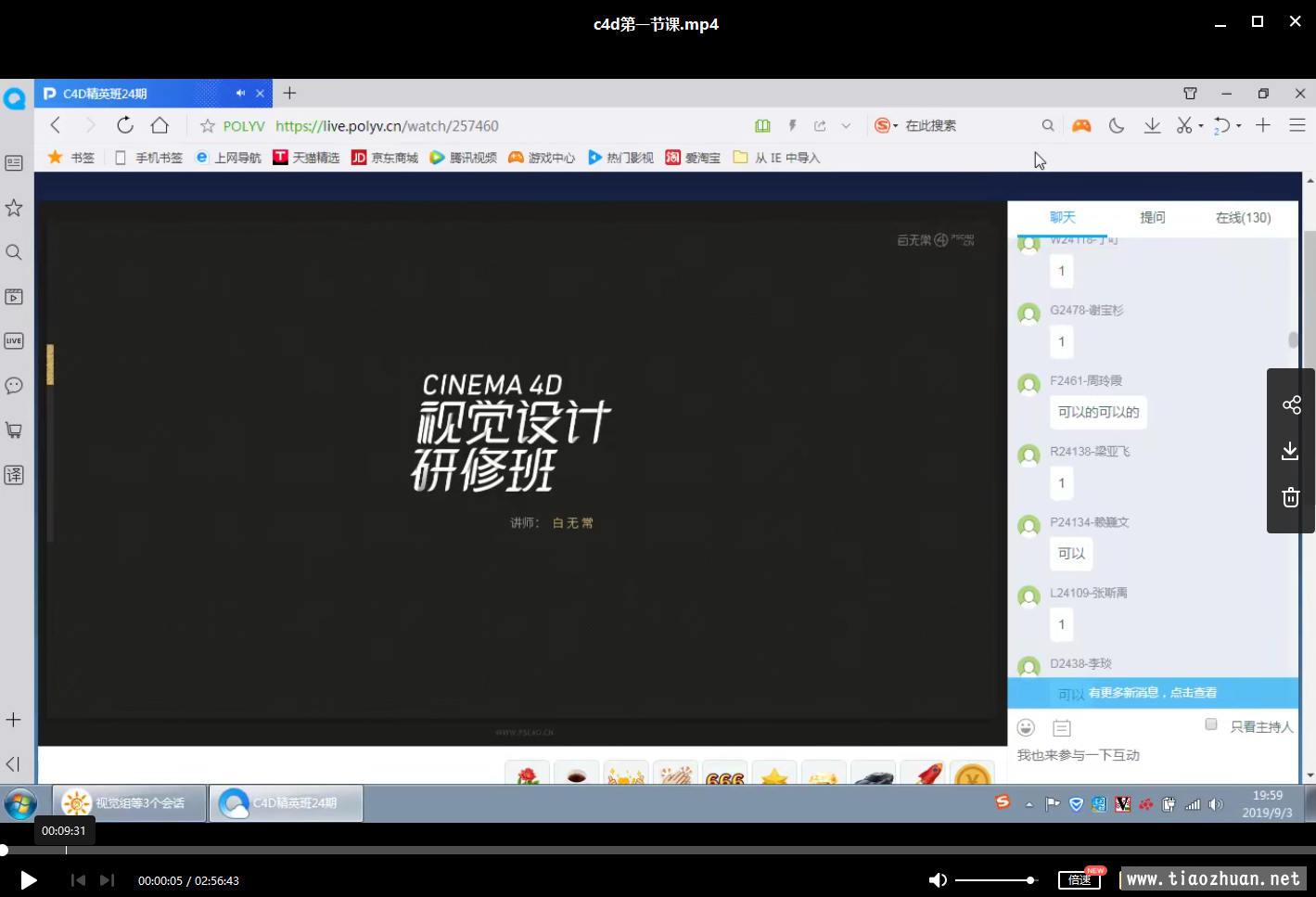Mute the C4D精英班24期 tab audio
The width and height of the screenshot is (1316, 897).
(240, 93)
